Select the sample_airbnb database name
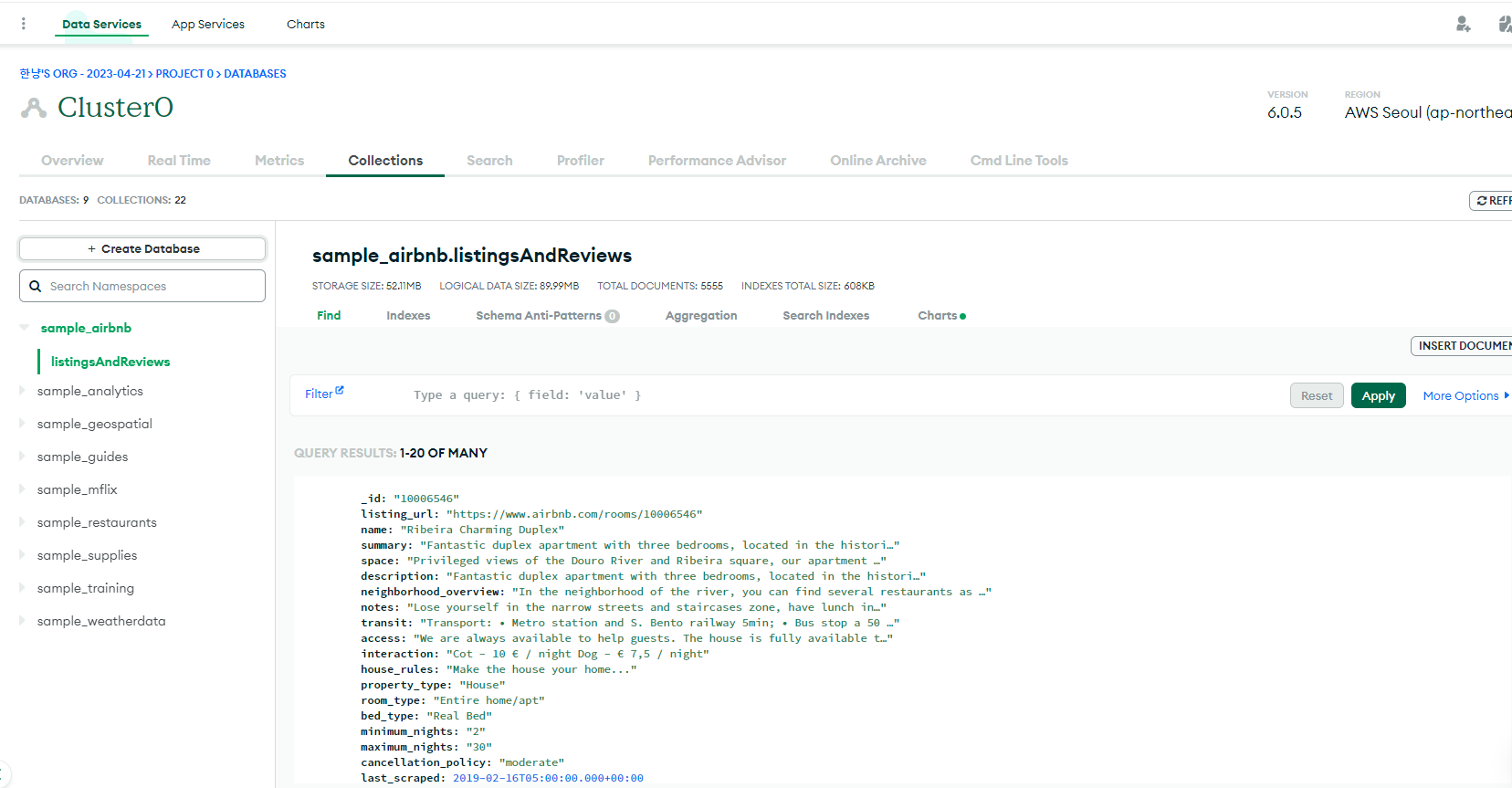1512x788 pixels. pos(86,328)
